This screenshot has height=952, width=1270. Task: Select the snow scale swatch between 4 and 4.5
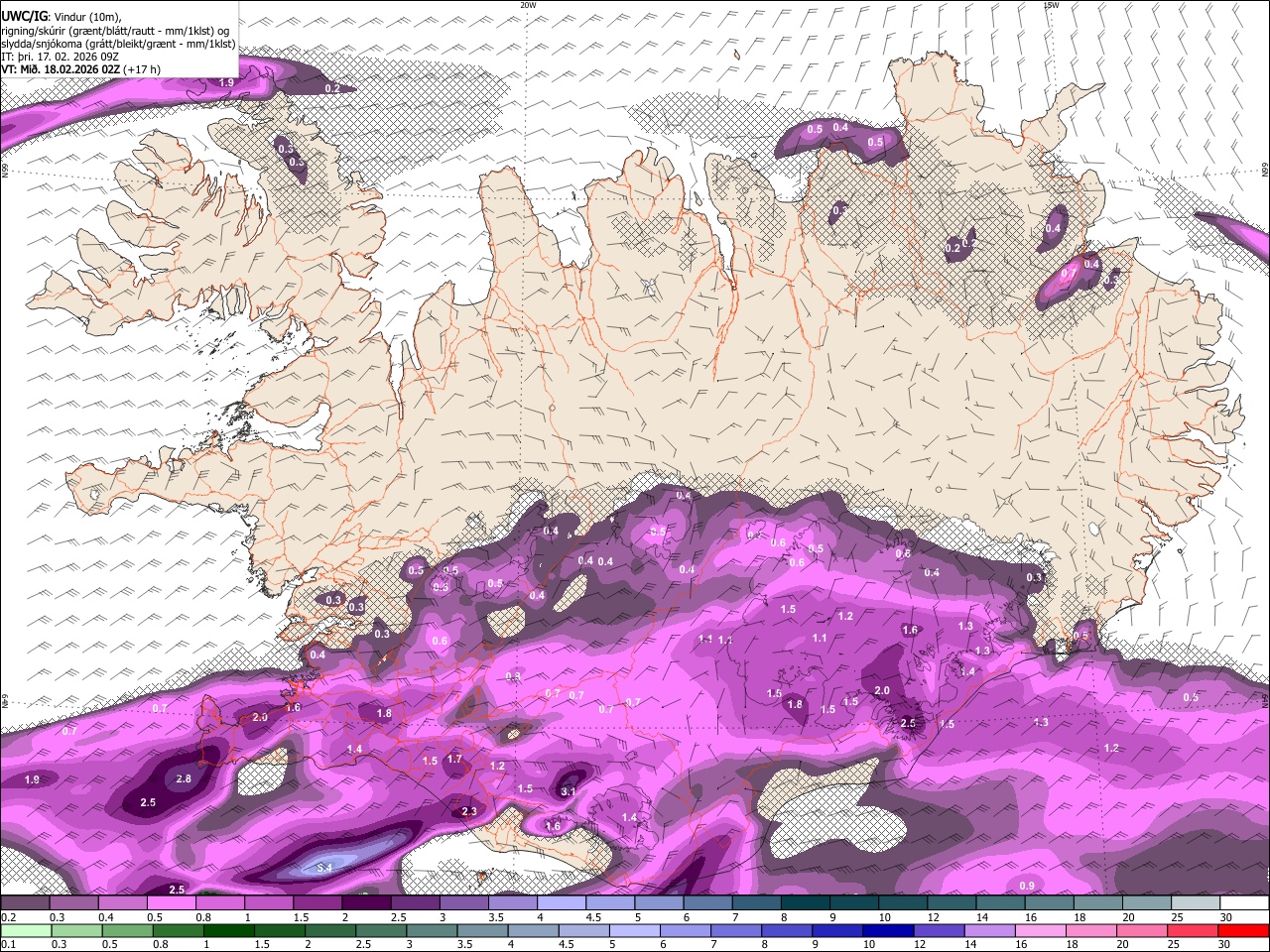click(x=562, y=903)
